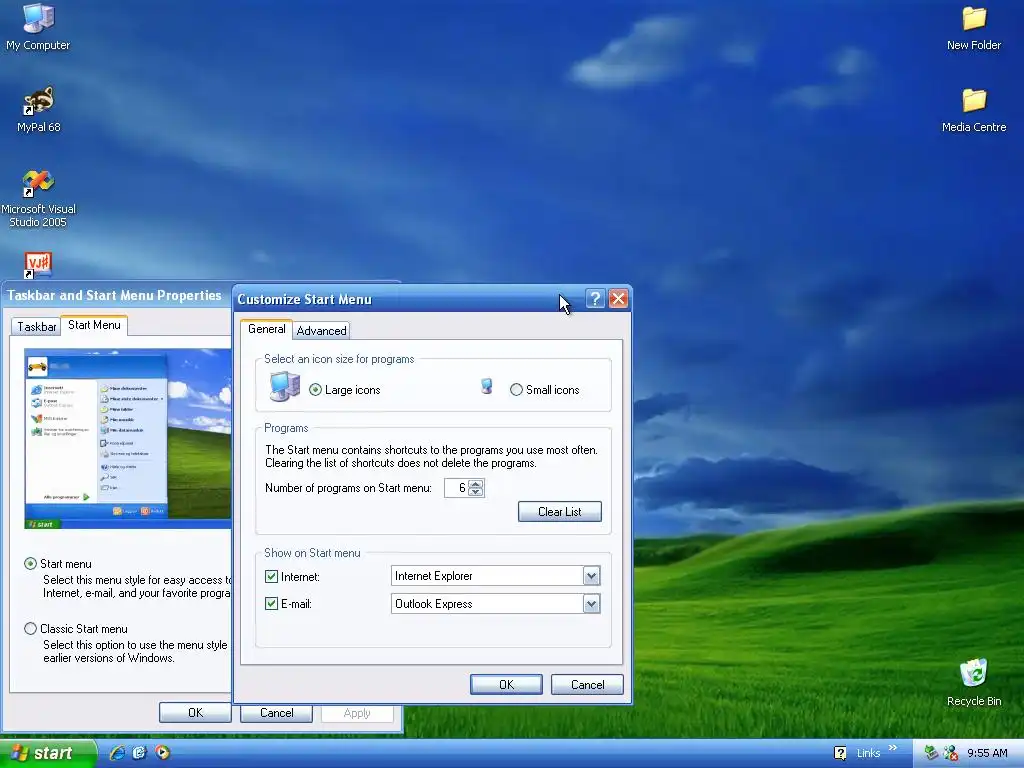Select Start Menu tab in Taskbar Properties
Screen dimensions: 1024x768
(94, 325)
